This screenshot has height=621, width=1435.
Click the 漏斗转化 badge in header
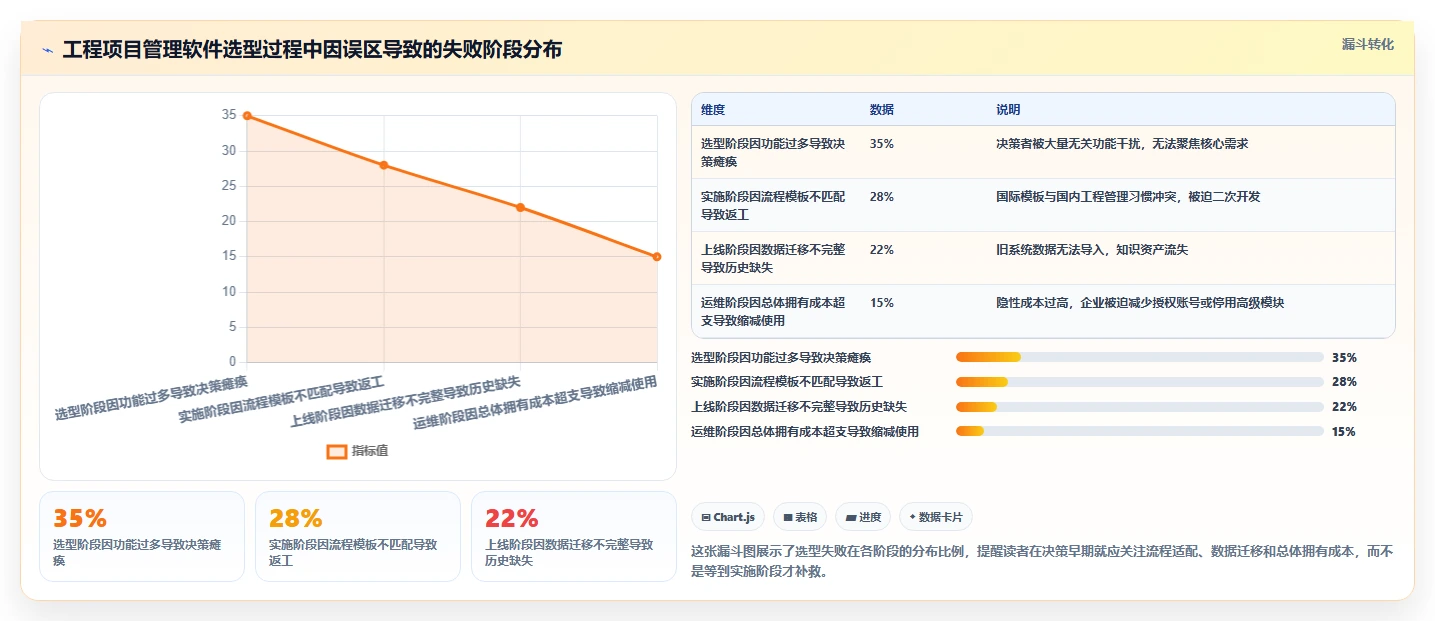[1367, 44]
